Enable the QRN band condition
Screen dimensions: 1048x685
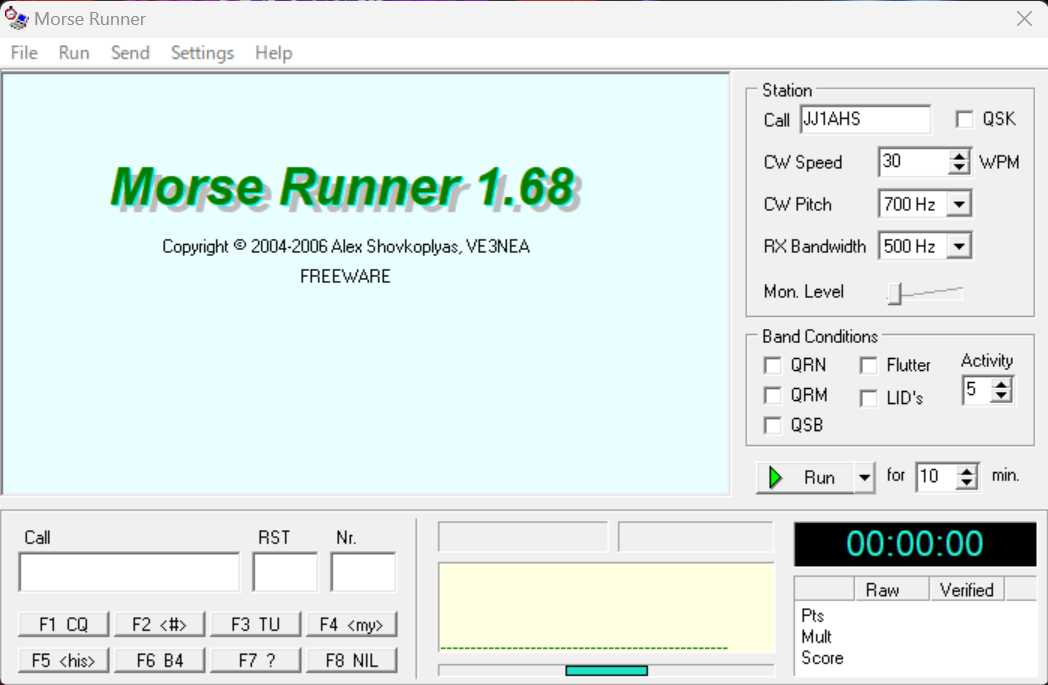772,366
